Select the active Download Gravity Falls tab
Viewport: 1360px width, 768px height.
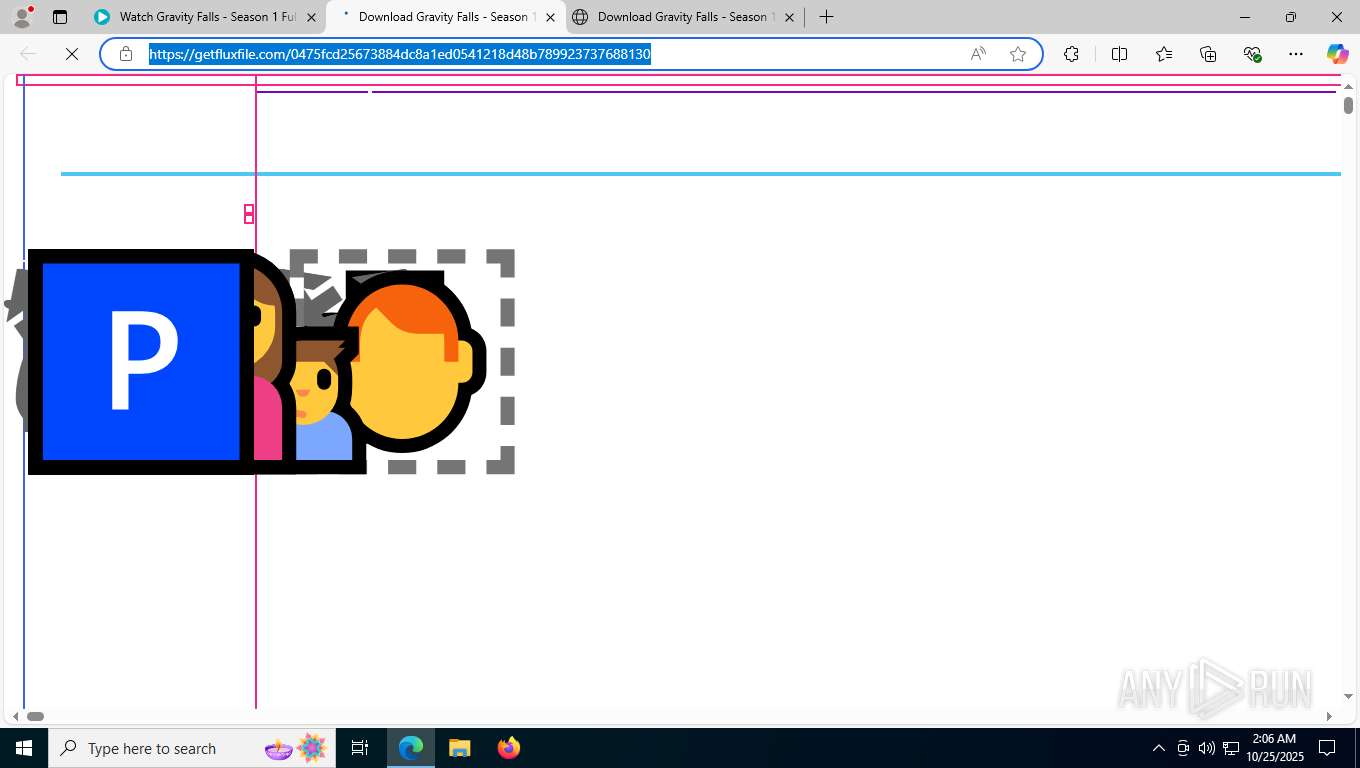pos(445,17)
